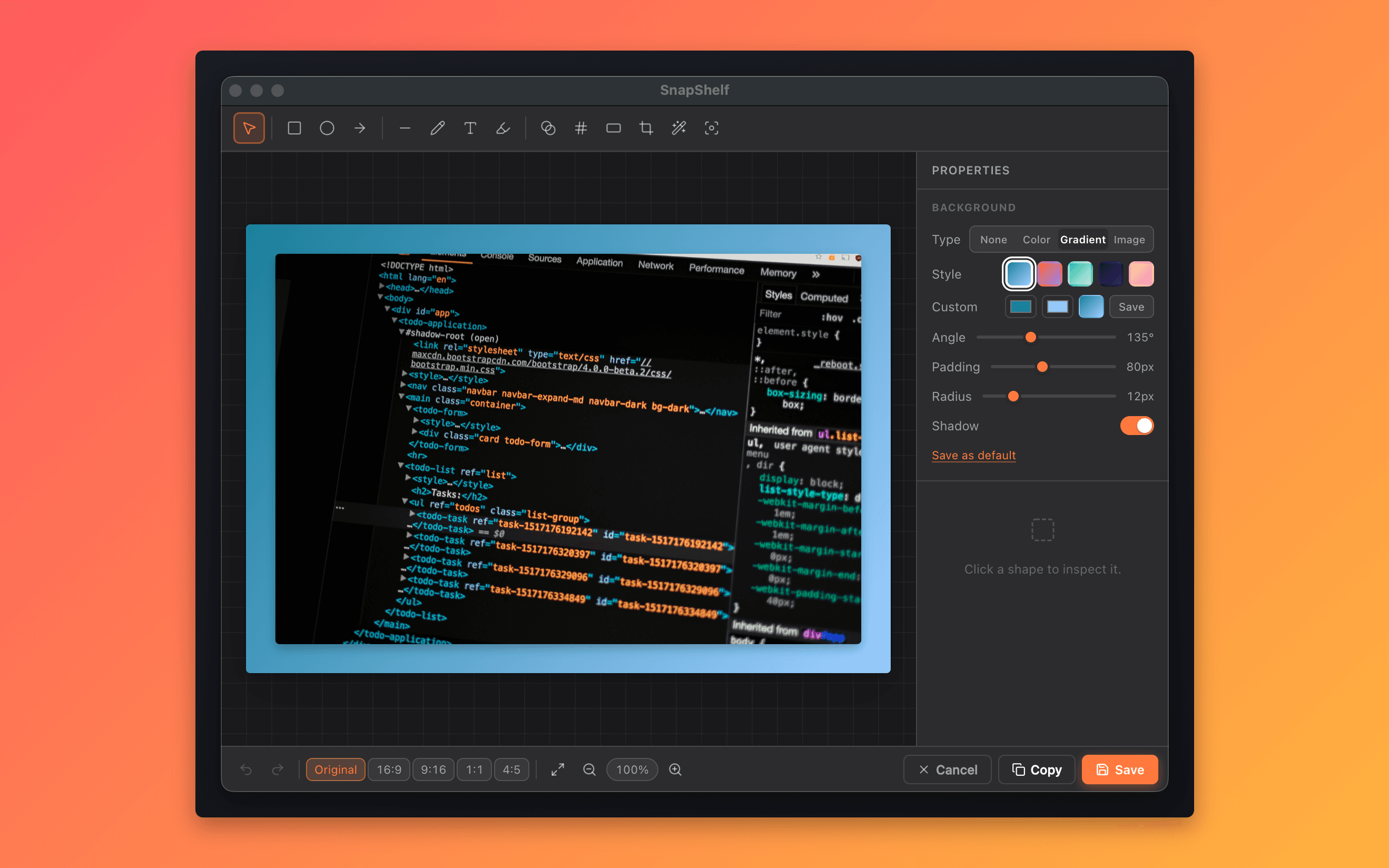Click the 135° angle value

(x=1140, y=337)
